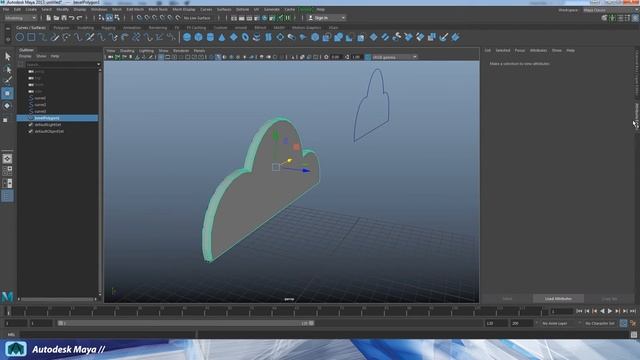
Task: Open the sRGB gamma dropdown
Action: pyautogui.click(x=395, y=57)
